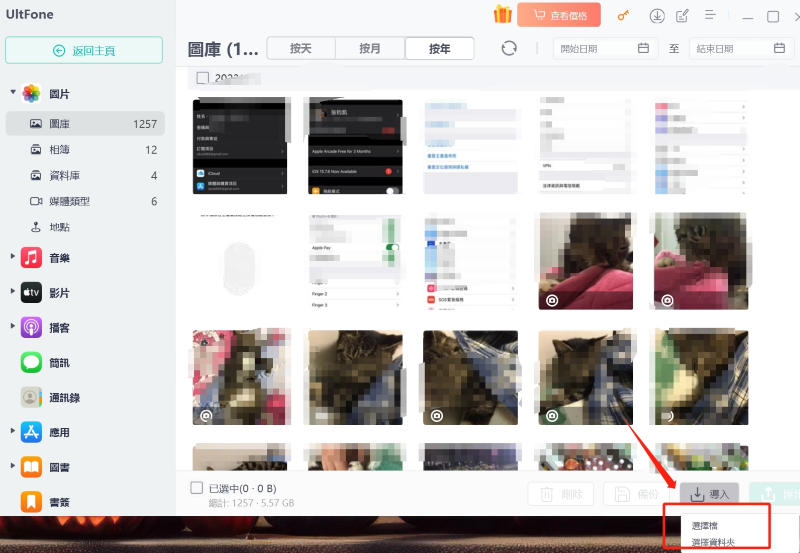Click the Apple TV 影片 icon
The image size is (800, 553).
(x=31, y=293)
